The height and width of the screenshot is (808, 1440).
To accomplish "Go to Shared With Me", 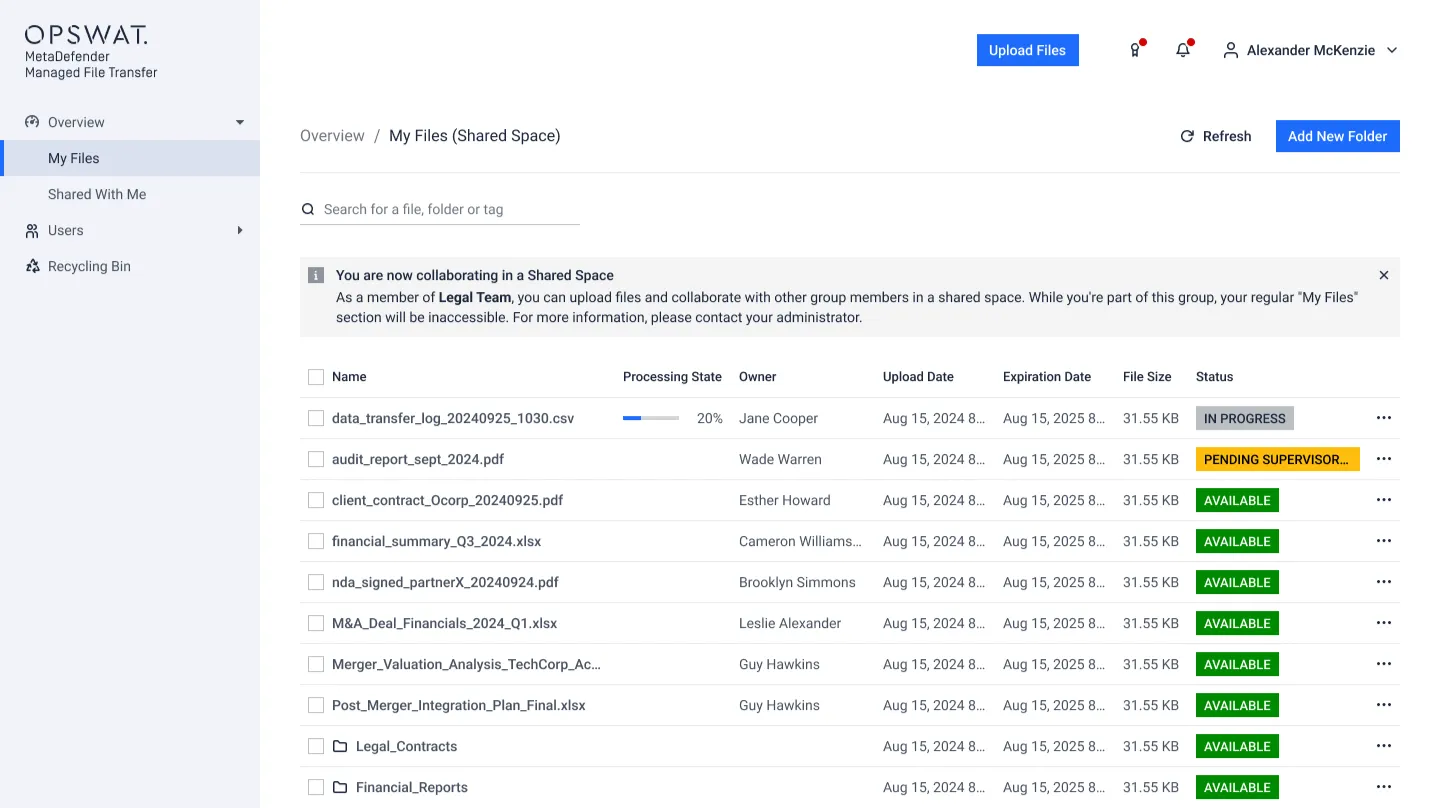I will [97, 194].
